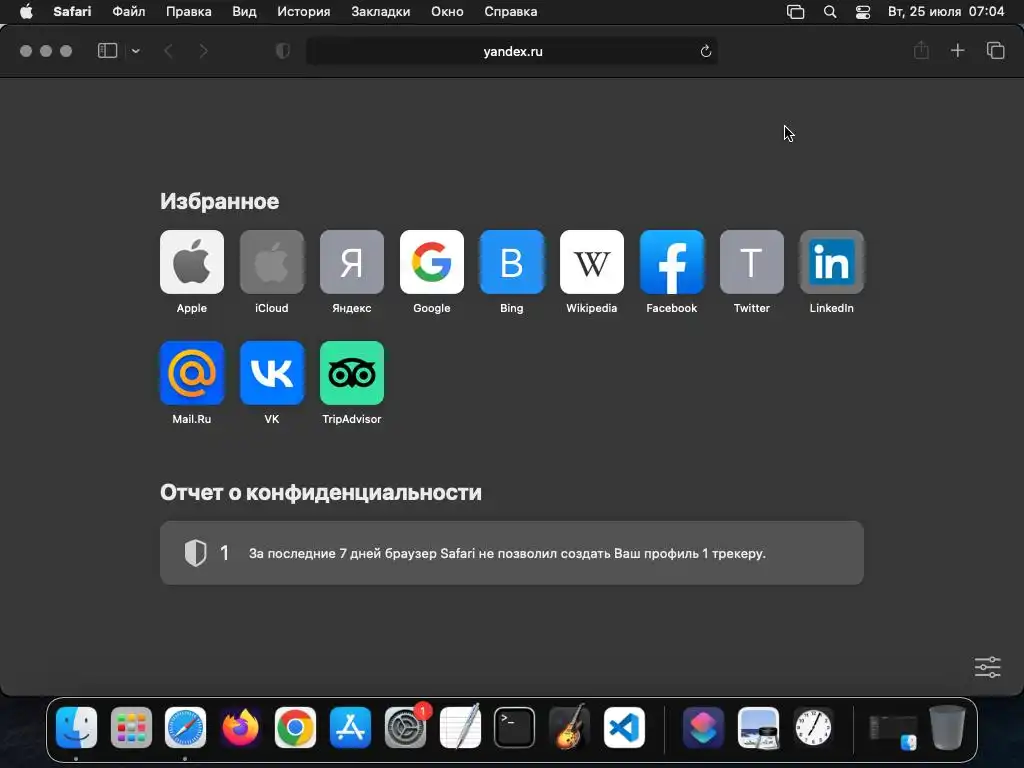Open the Share button
Screen dimensions: 1024x768
tap(921, 50)
